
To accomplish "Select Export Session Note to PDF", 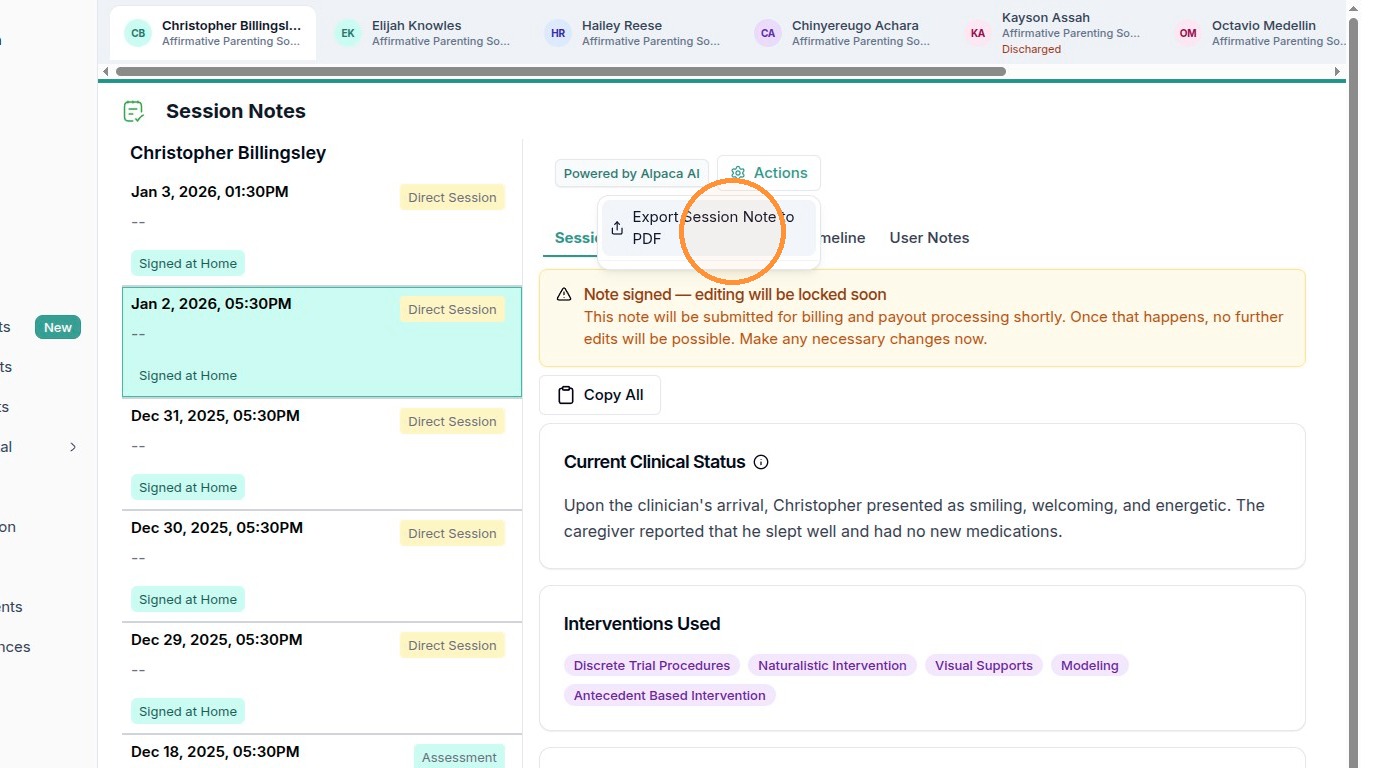I will [709, 228].
